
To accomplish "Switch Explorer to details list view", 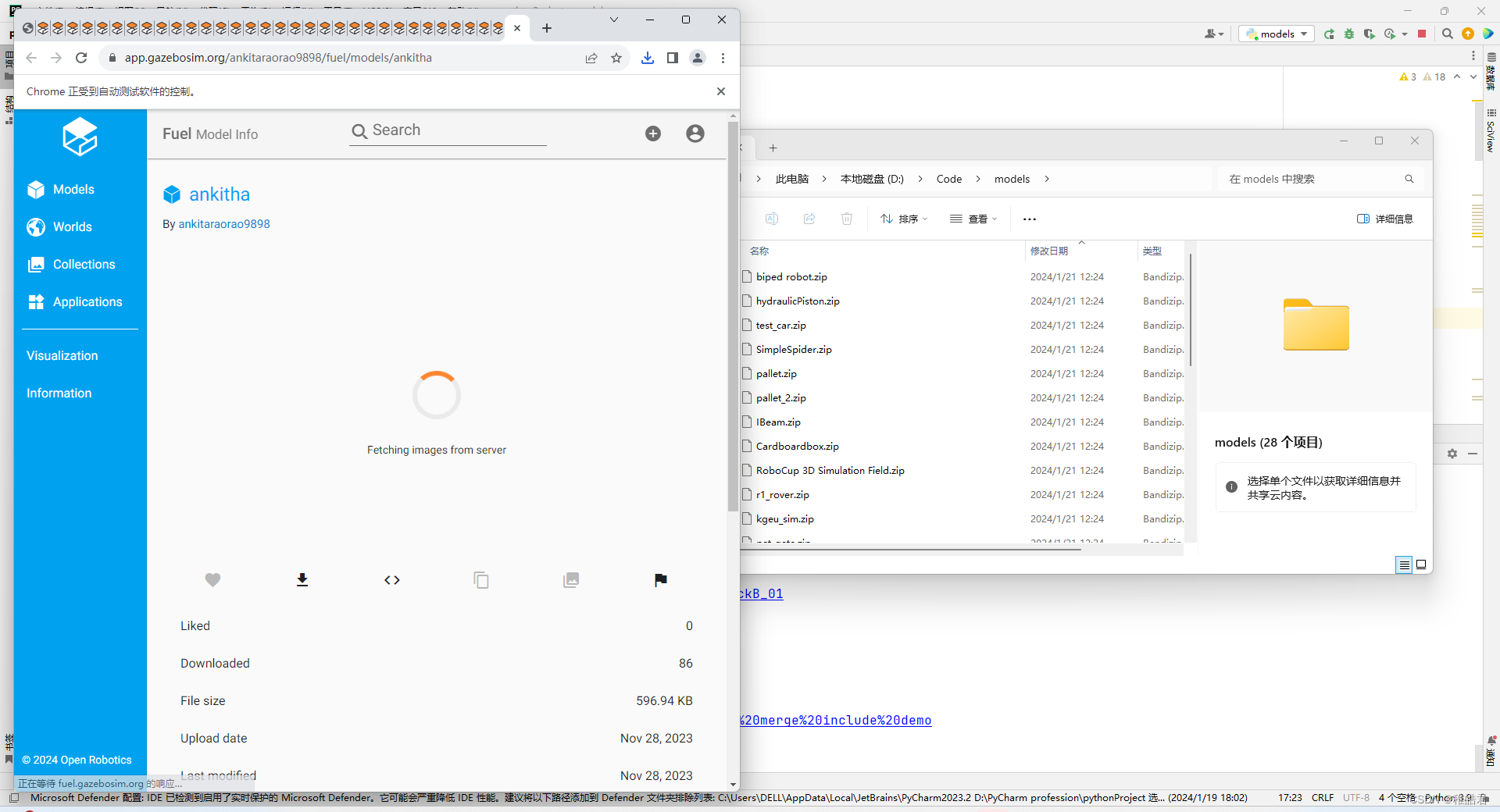I will [x=1404, y=564].
